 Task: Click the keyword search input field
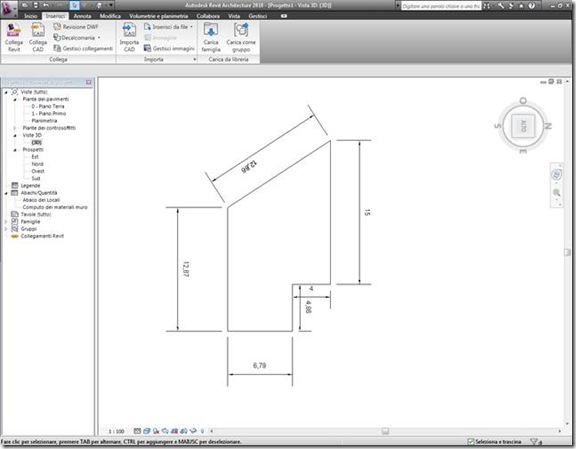441,6
